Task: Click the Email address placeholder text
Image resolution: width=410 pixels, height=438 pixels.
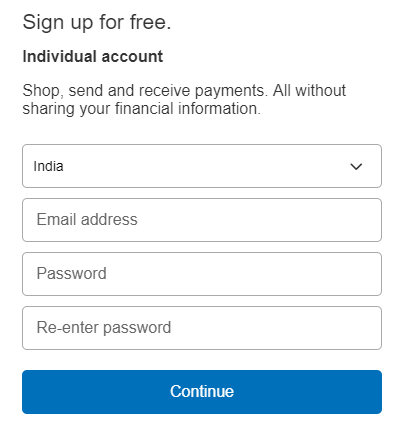Action: click(87, 219)
